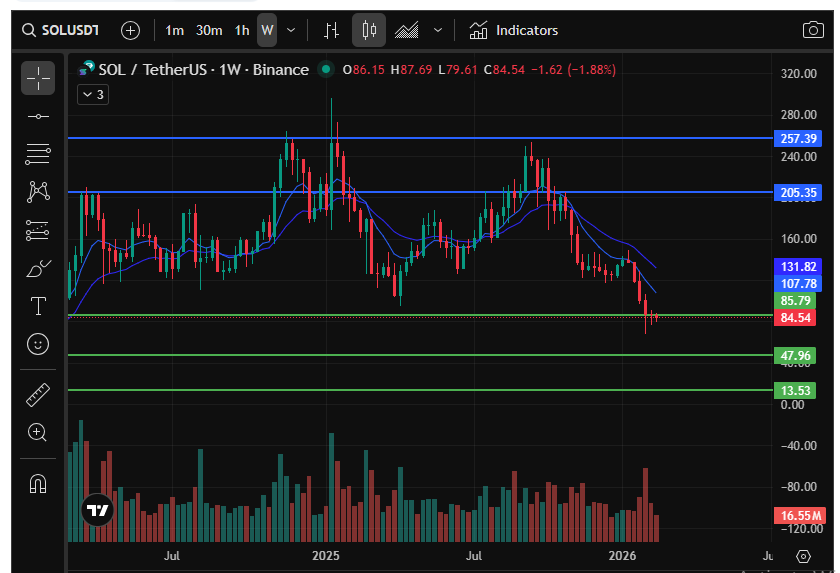The width and height of the screenshot is (840, 573).
Task: Select the 30m timeframe
Action: click(209, 31)
